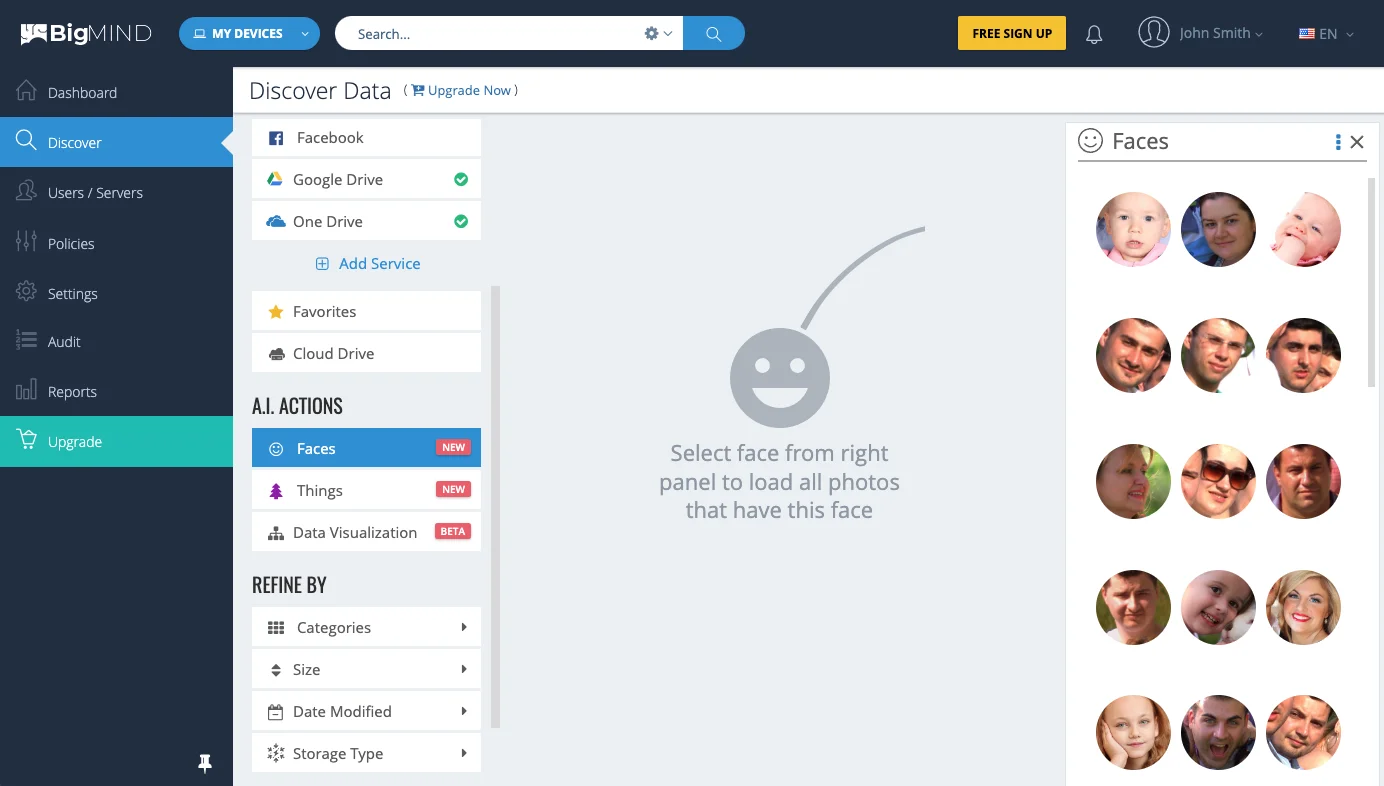Click the sidebar pin icon

[205, 764]
